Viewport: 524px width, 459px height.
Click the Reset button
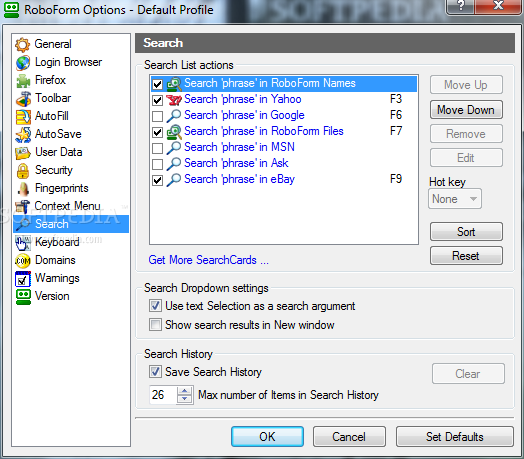click(x=466, y=256)
